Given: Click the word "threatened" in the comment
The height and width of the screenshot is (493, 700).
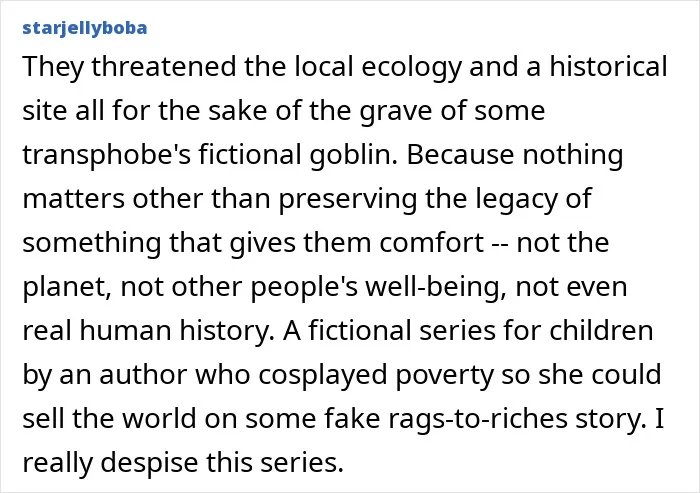Looking at the screenshot, I should [164, 67].
